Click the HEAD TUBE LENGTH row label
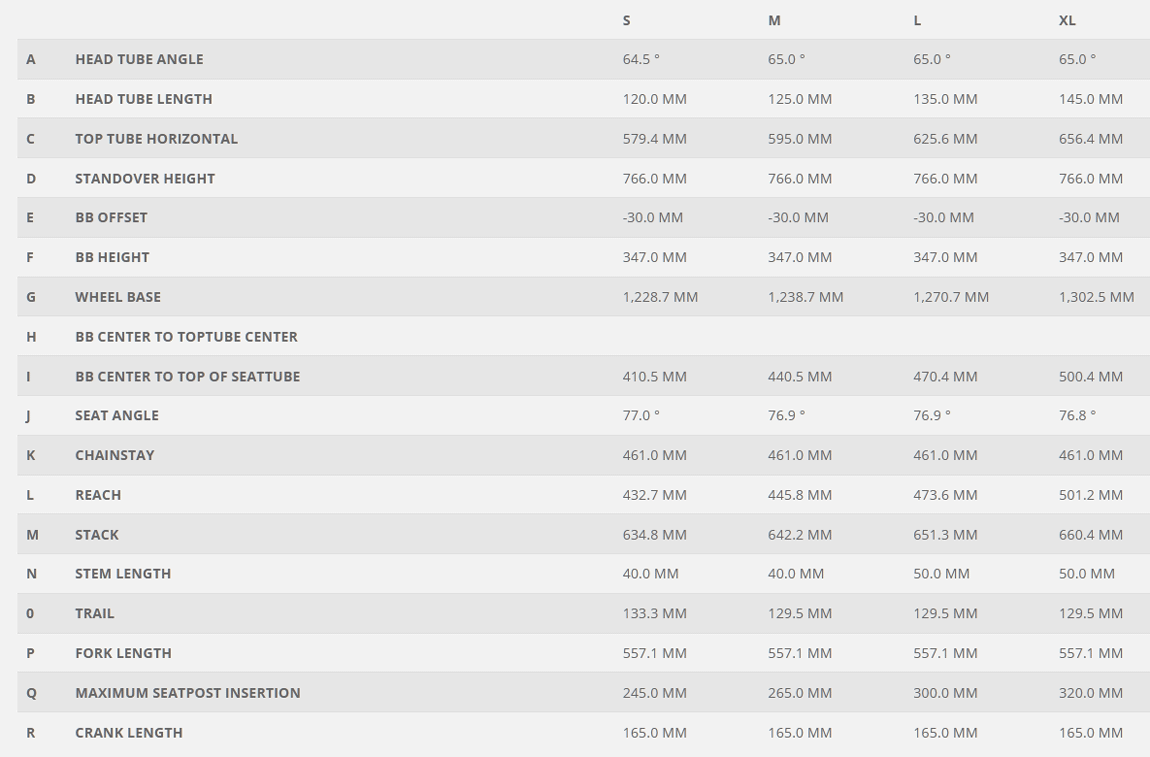1150x757 pixels. coord(144,99)
